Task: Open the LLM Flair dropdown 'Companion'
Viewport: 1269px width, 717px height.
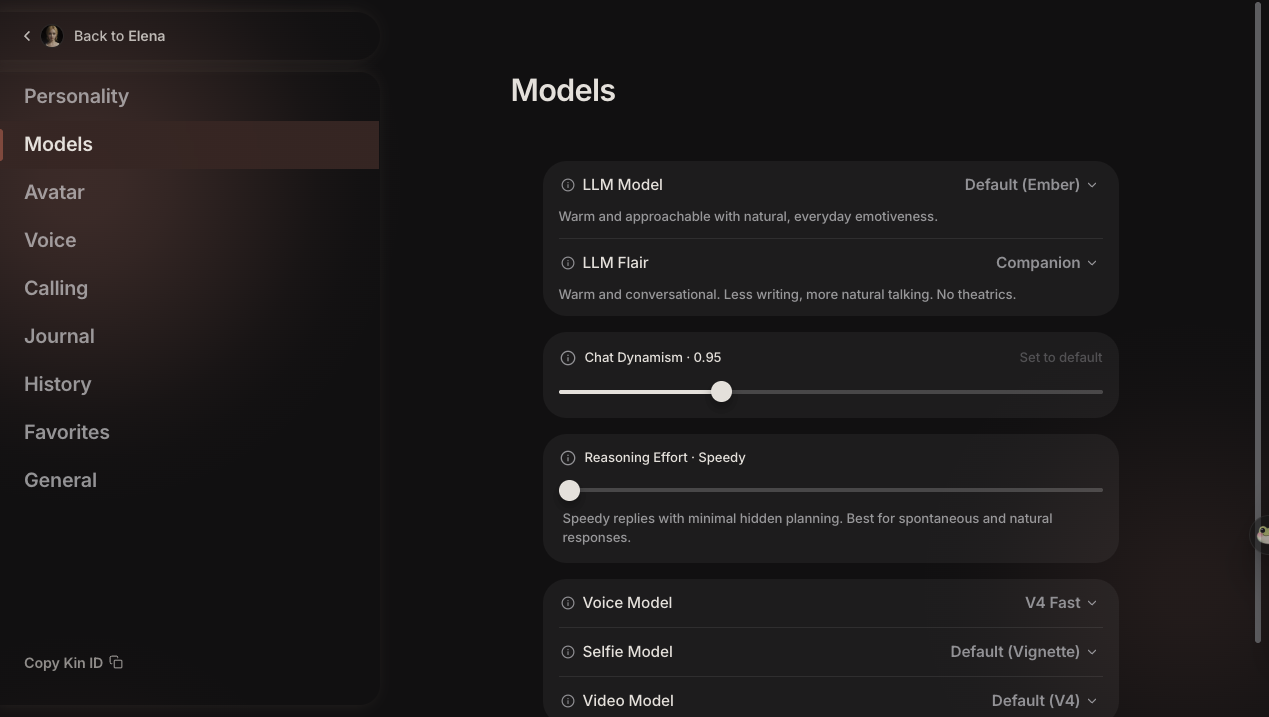Action: [1046, 263]
